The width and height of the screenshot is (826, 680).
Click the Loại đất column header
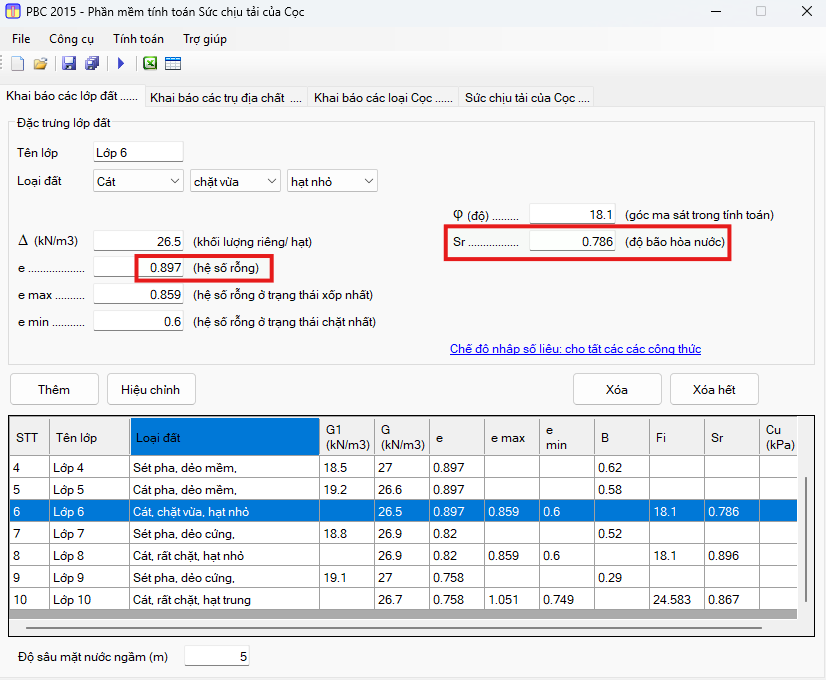point(225,437)
